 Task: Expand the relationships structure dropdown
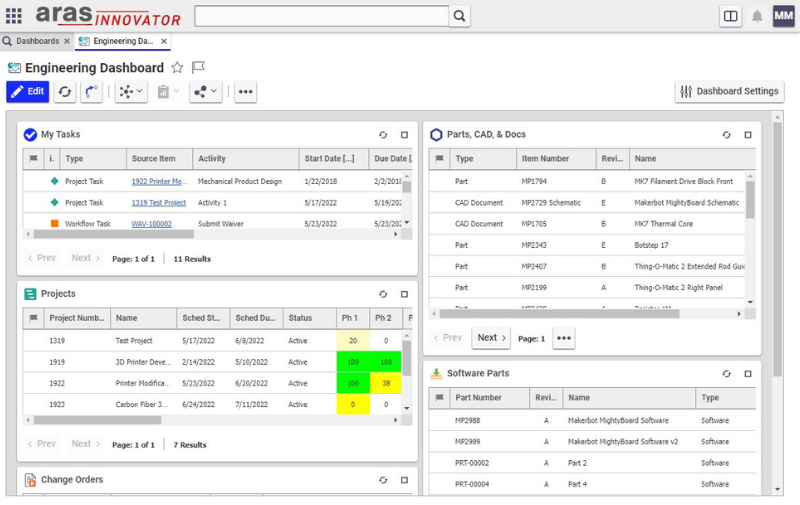click(130, 91)
